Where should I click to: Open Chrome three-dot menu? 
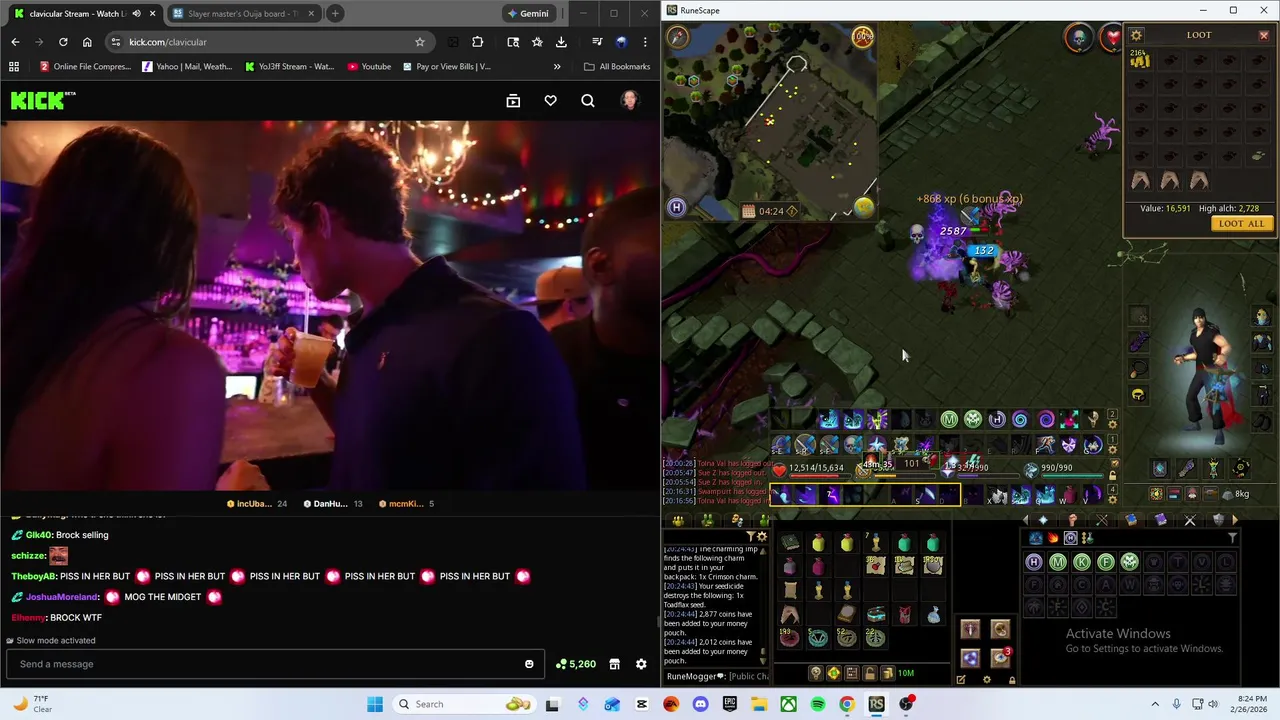645,42
